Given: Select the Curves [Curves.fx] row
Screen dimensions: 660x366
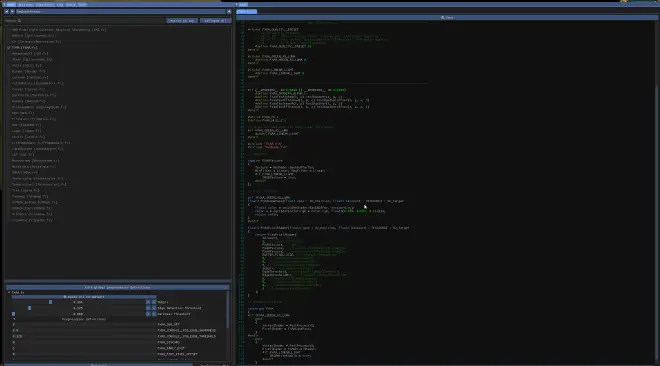Looking at the screenshot, I should pos(28,89).
